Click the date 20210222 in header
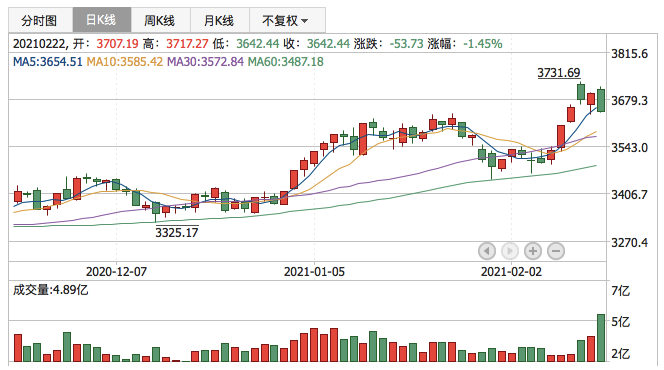The image size is (664, 370). pos(39,44)
